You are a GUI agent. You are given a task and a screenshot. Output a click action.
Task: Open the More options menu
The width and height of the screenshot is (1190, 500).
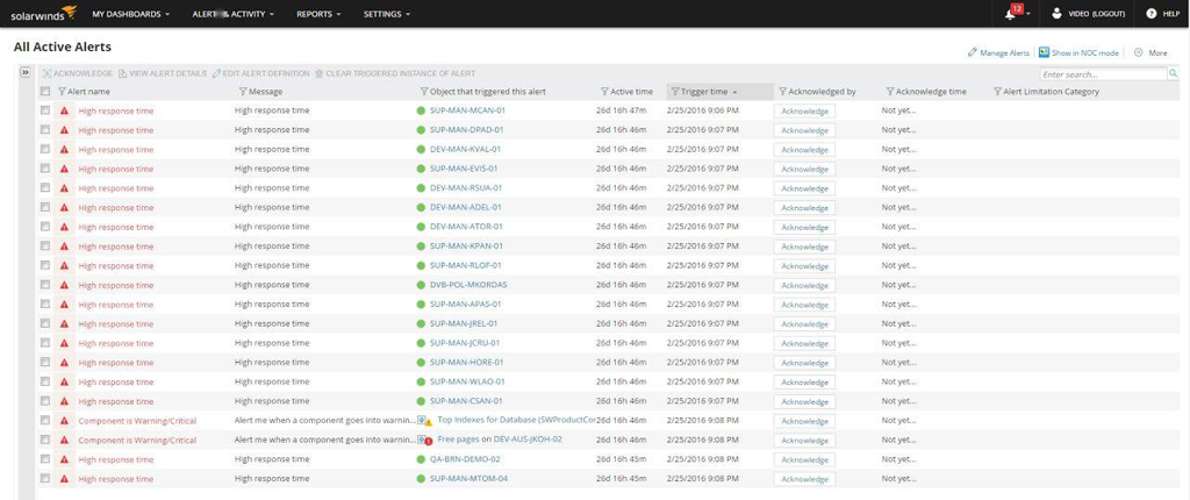1151,53
